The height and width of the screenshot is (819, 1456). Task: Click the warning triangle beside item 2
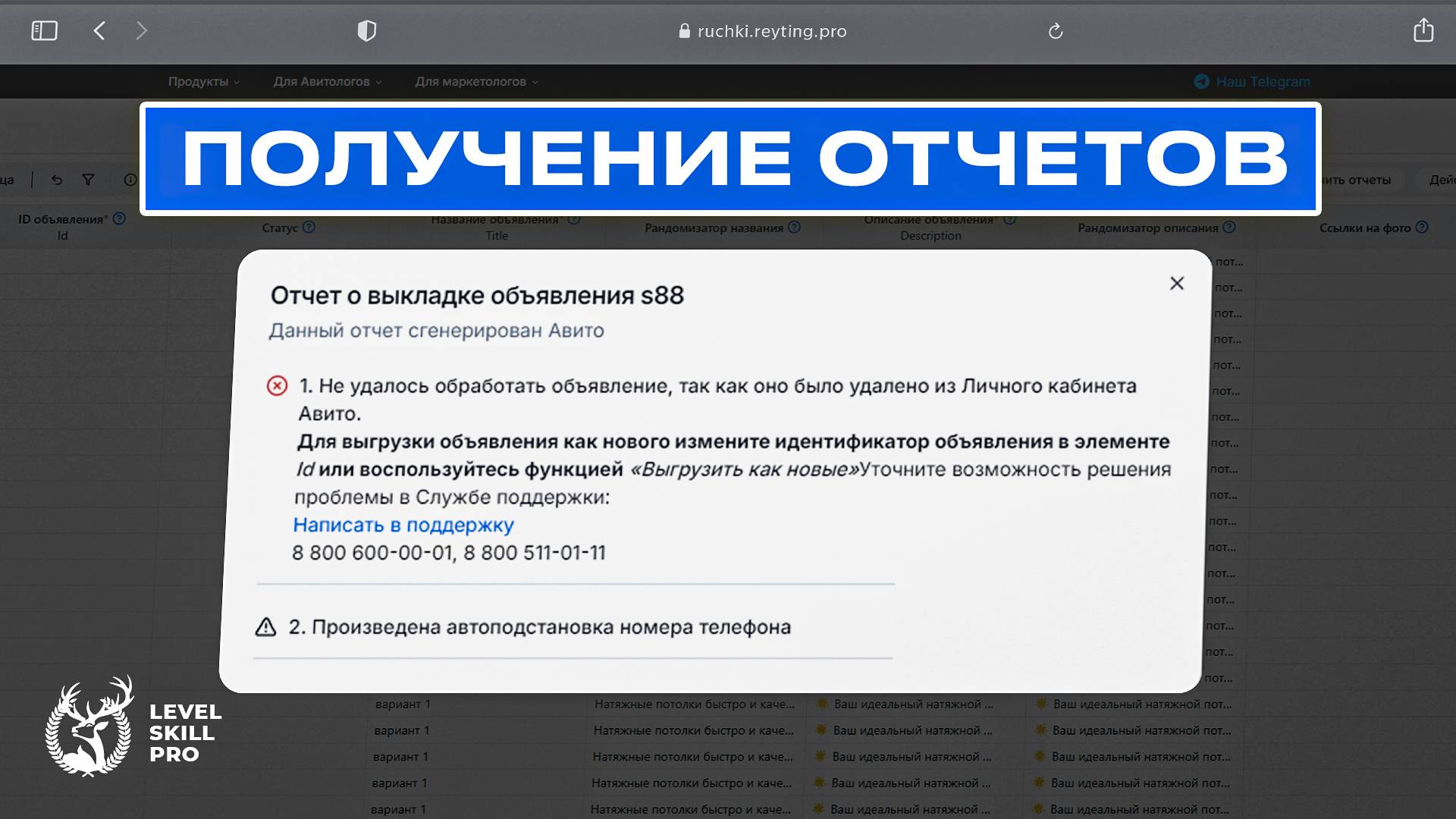click(x=265, y=627)
